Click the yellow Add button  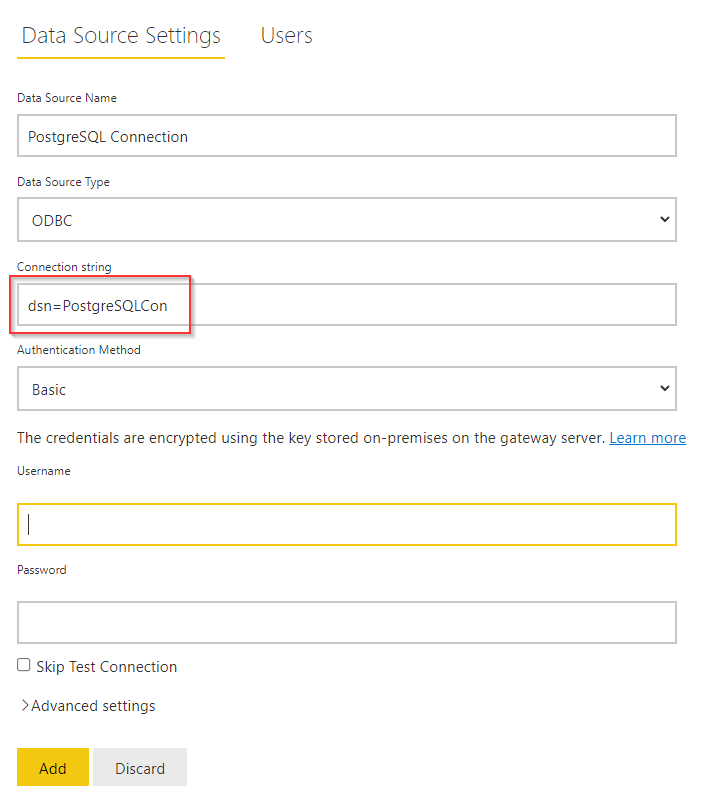[53, 767]
